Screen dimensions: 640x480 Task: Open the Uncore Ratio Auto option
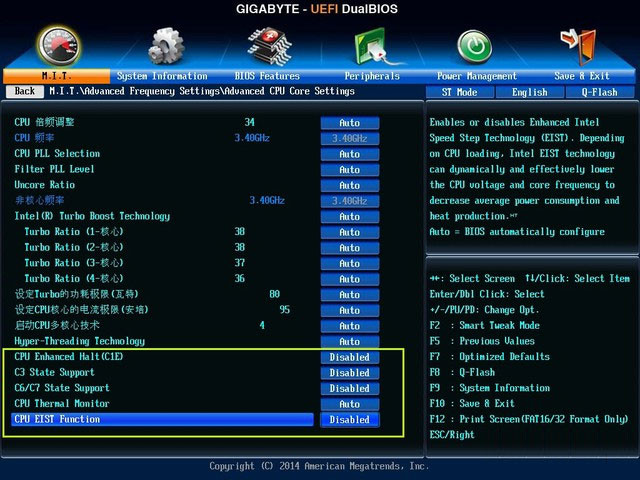(x=350, y=185)
